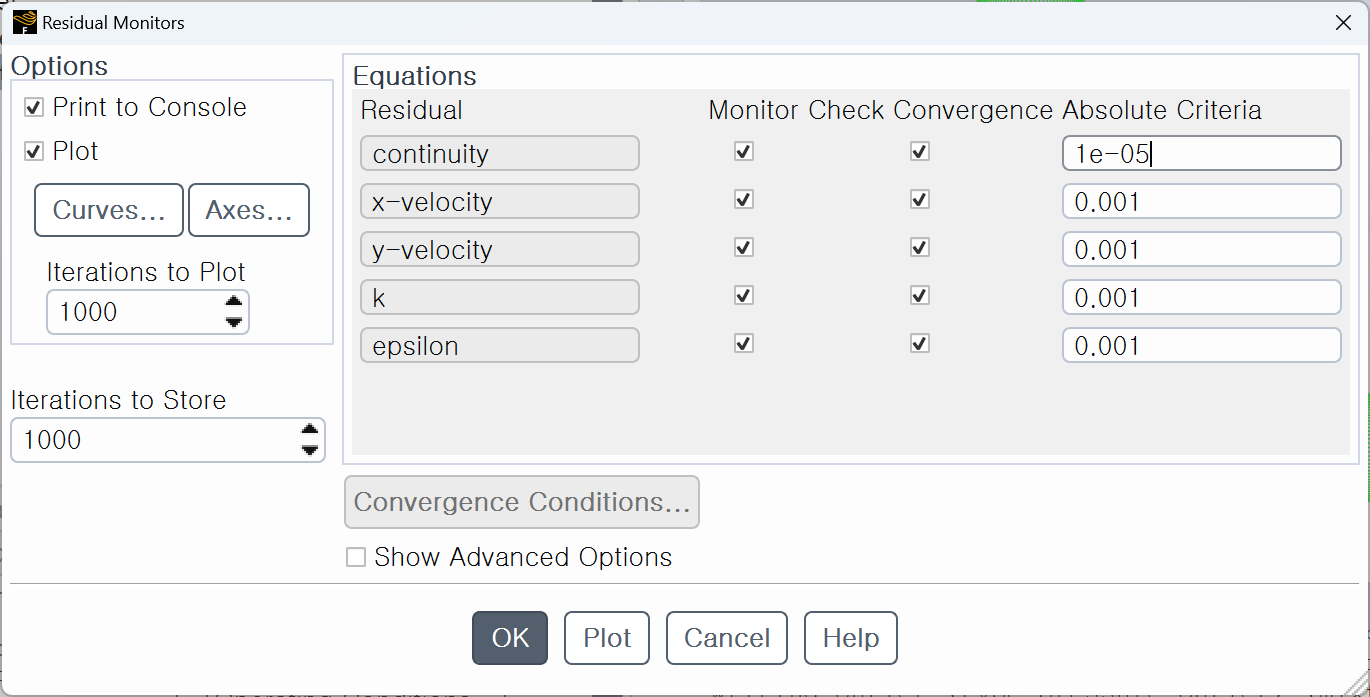
Task: Select the continuity Absolute Criteria field
Action: 1201,153
